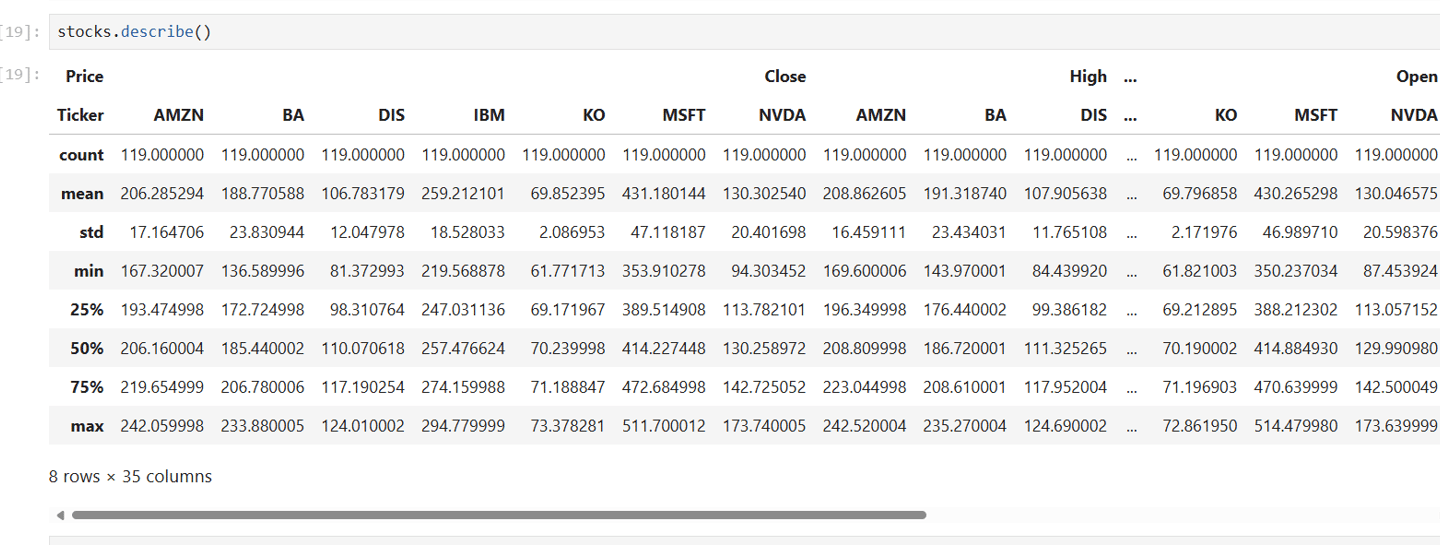Select the min value 87.453924
This screenshot has width=1440, height=545.
1401,271
